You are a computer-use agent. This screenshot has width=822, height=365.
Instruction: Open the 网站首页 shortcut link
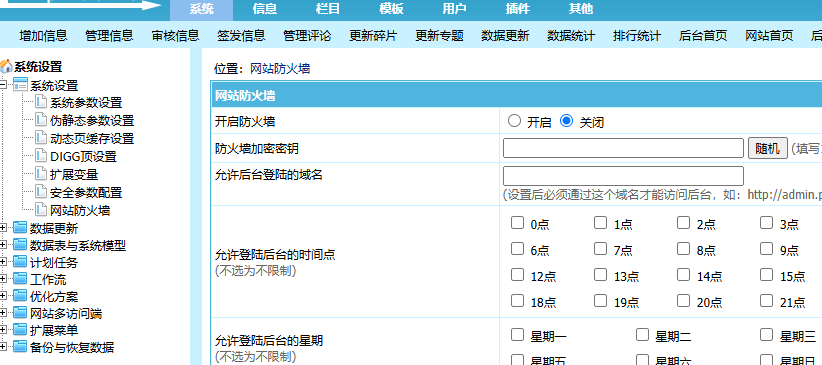[x=770, y=35]
